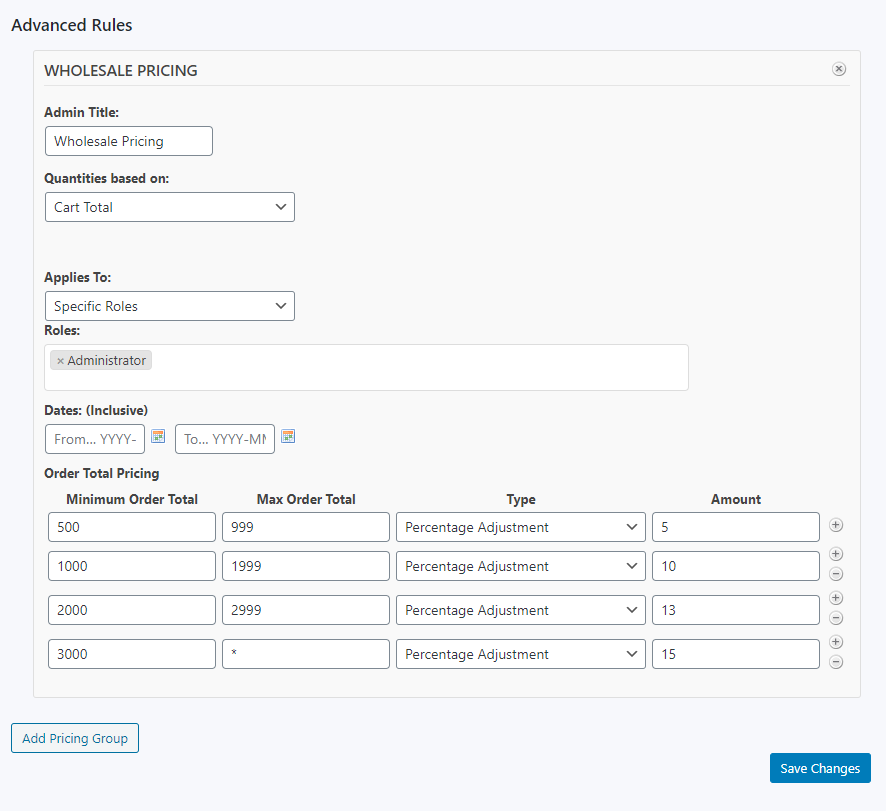Click the Max Order Total field with 1999
The image size is (886, 811).
pos(305,566)
